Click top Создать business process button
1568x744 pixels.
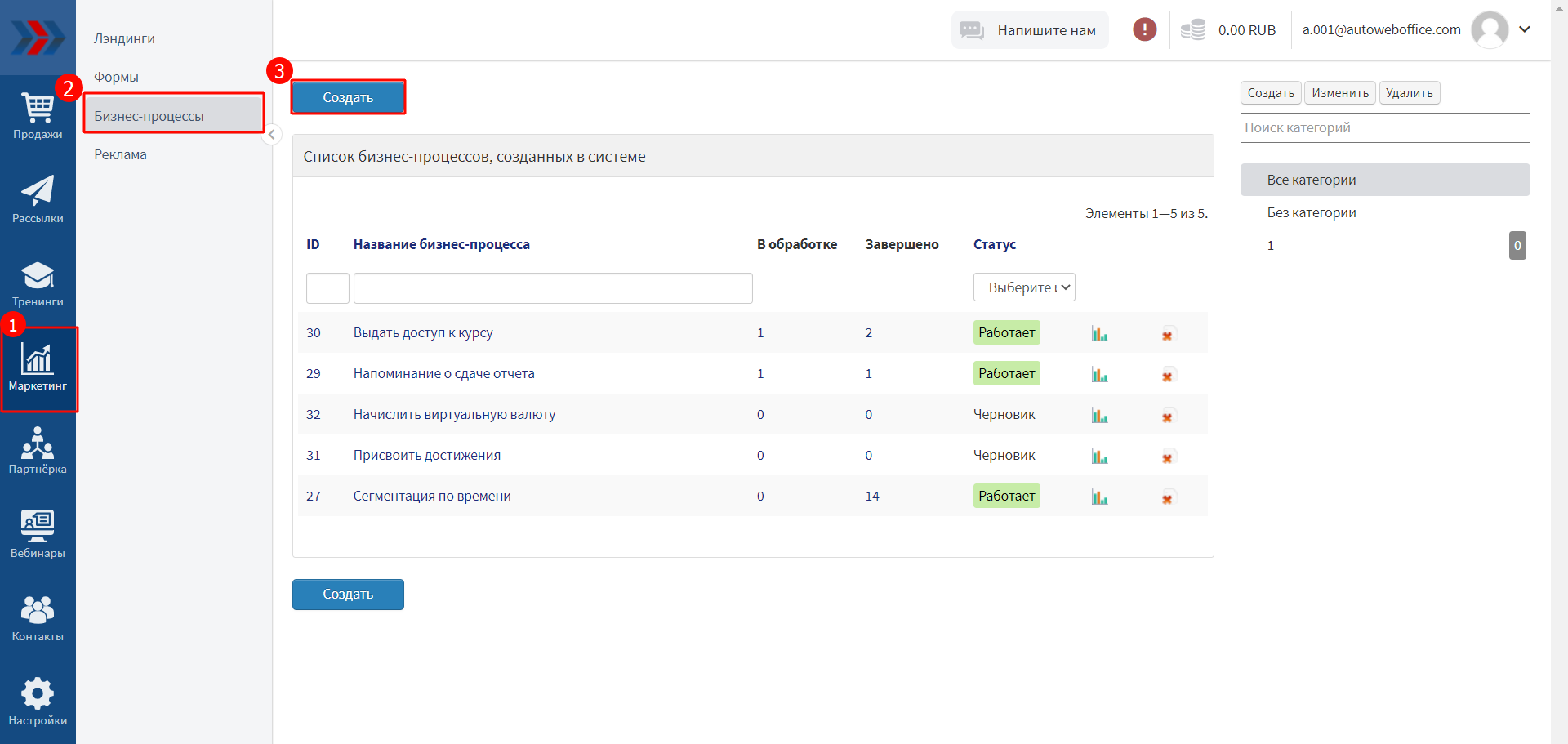[x=348, y=97]
